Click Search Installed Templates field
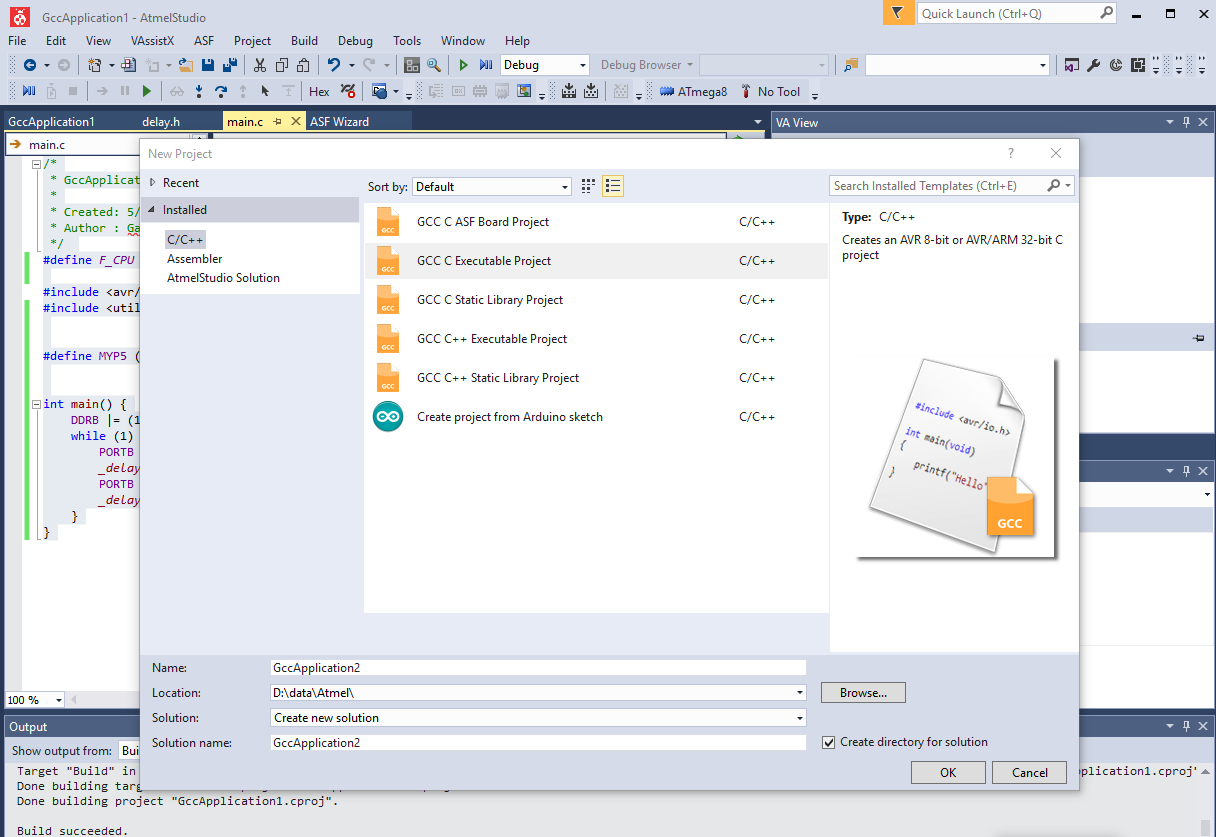 point(937,186)
